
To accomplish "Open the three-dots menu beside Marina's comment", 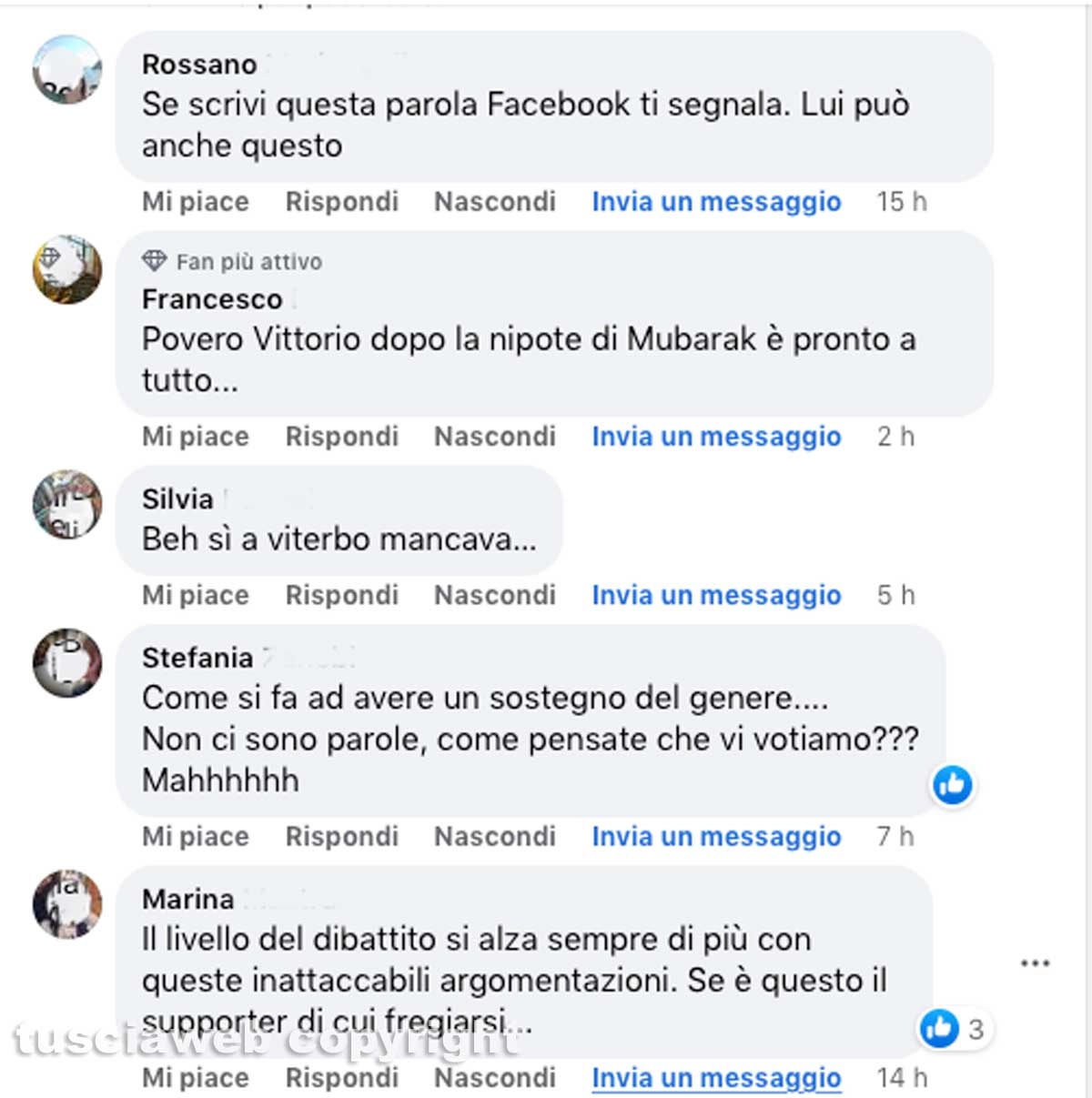I will [x=1035, y=963].
